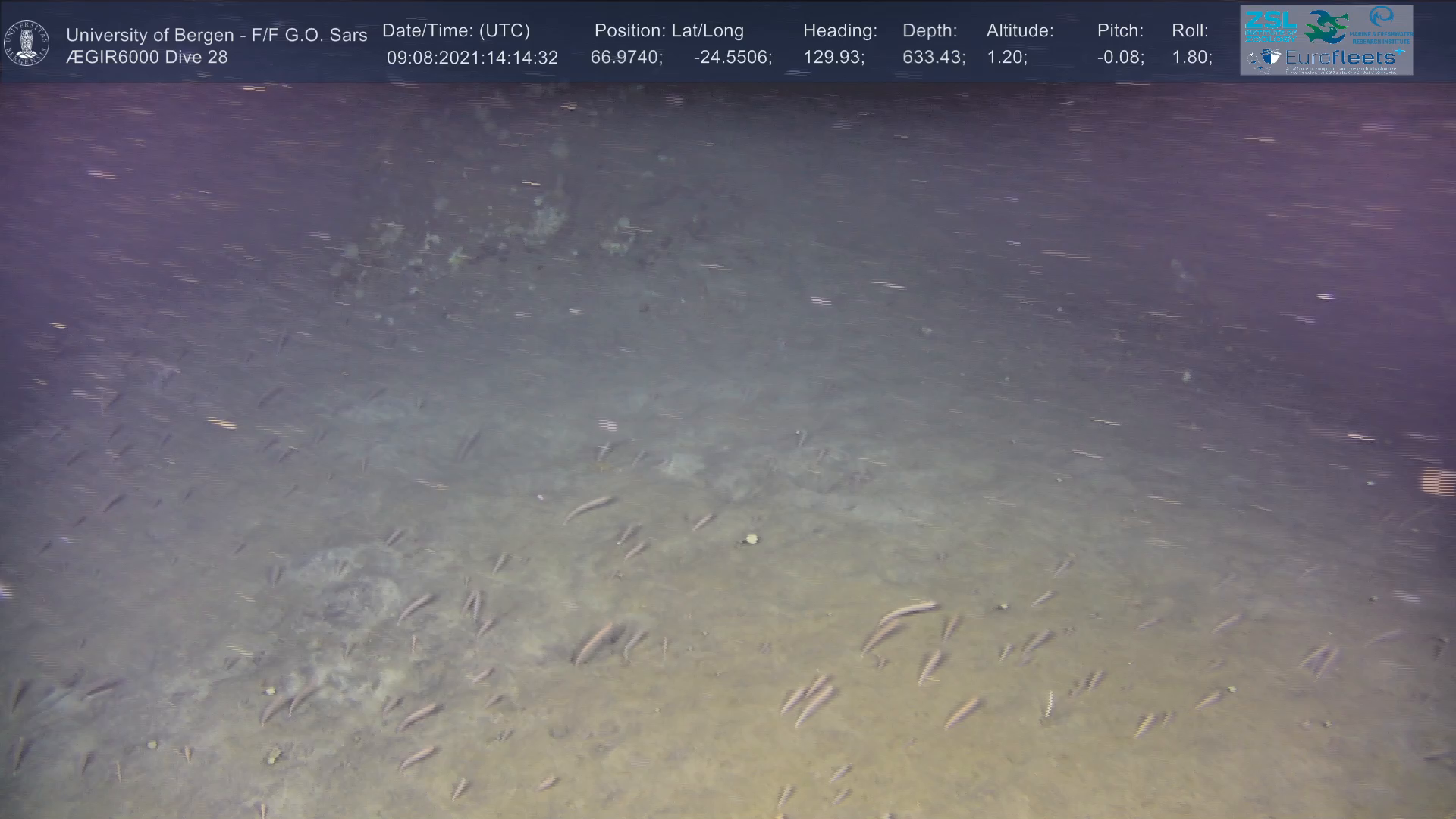Click the timestamp 09:08:2021:14:14:32

(472, 58)
